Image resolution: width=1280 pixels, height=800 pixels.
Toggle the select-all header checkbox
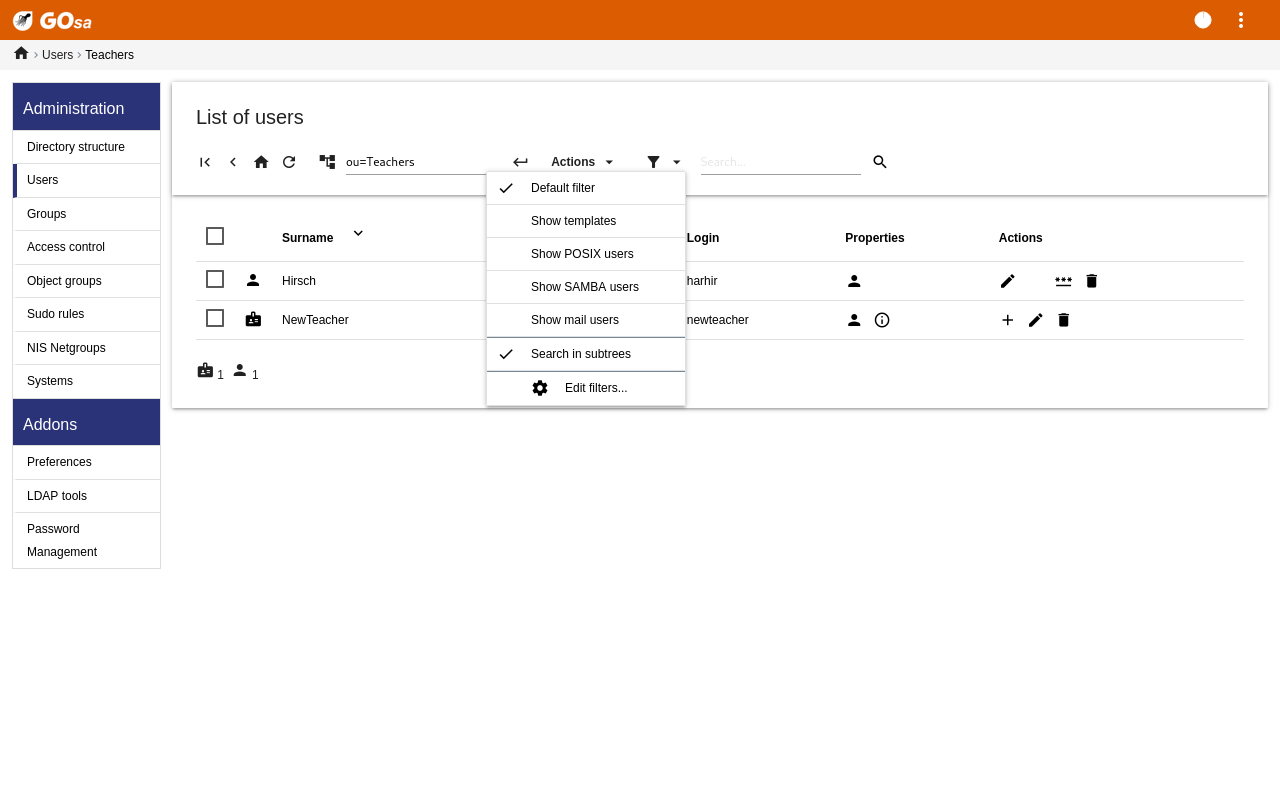tap(215, 236)
